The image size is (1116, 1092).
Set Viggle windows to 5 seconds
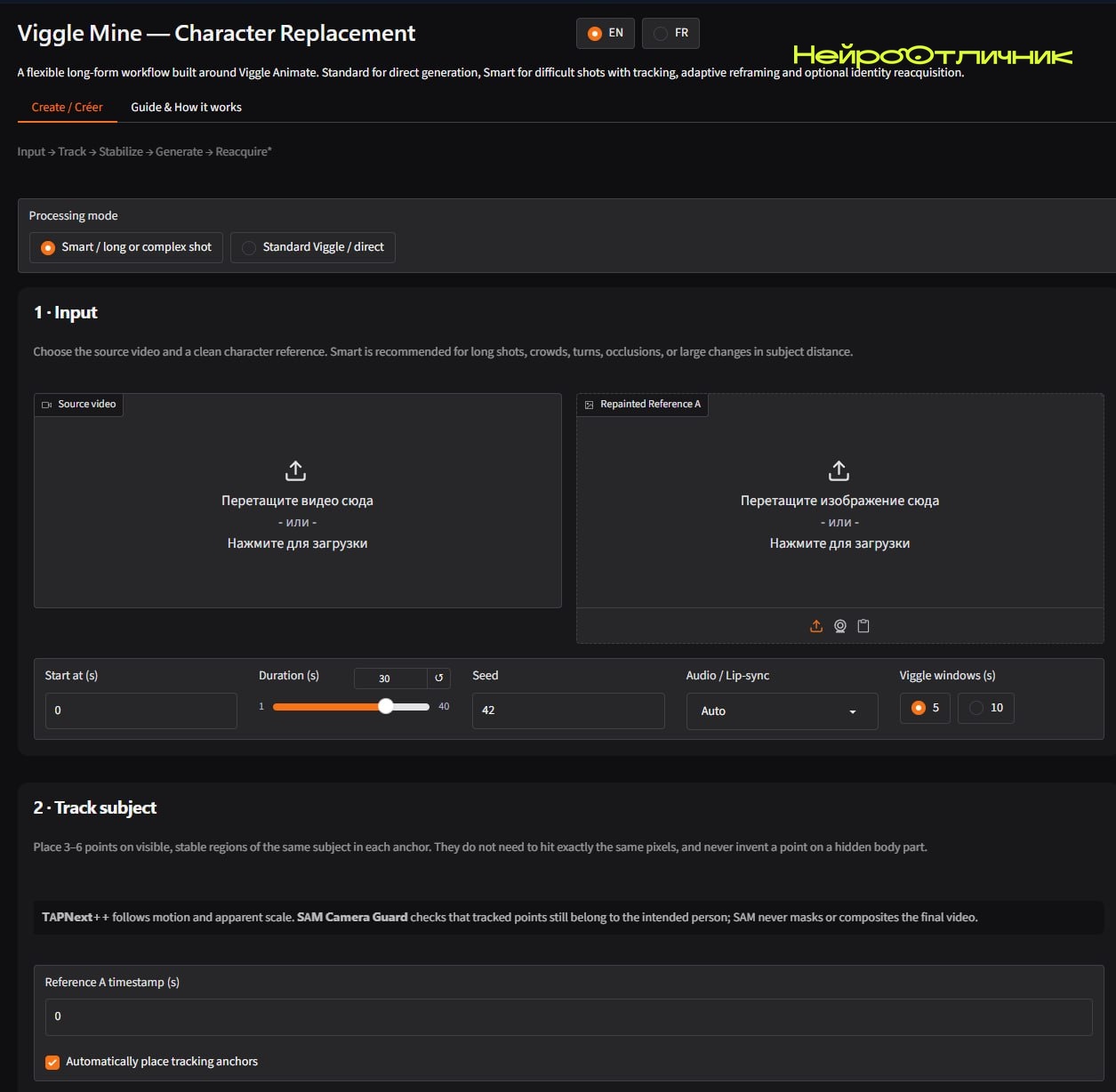(925, 708)
